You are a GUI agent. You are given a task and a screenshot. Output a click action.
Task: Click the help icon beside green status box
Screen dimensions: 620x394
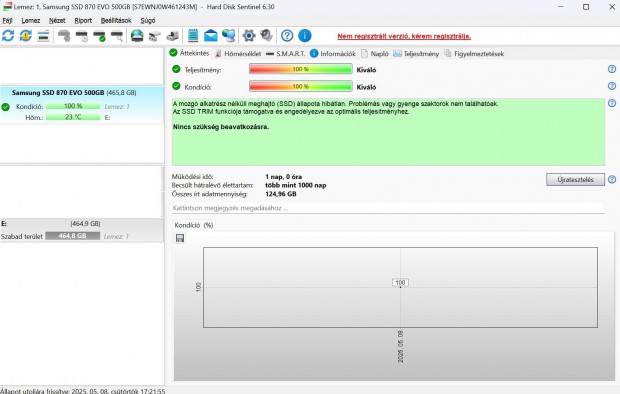612,103
